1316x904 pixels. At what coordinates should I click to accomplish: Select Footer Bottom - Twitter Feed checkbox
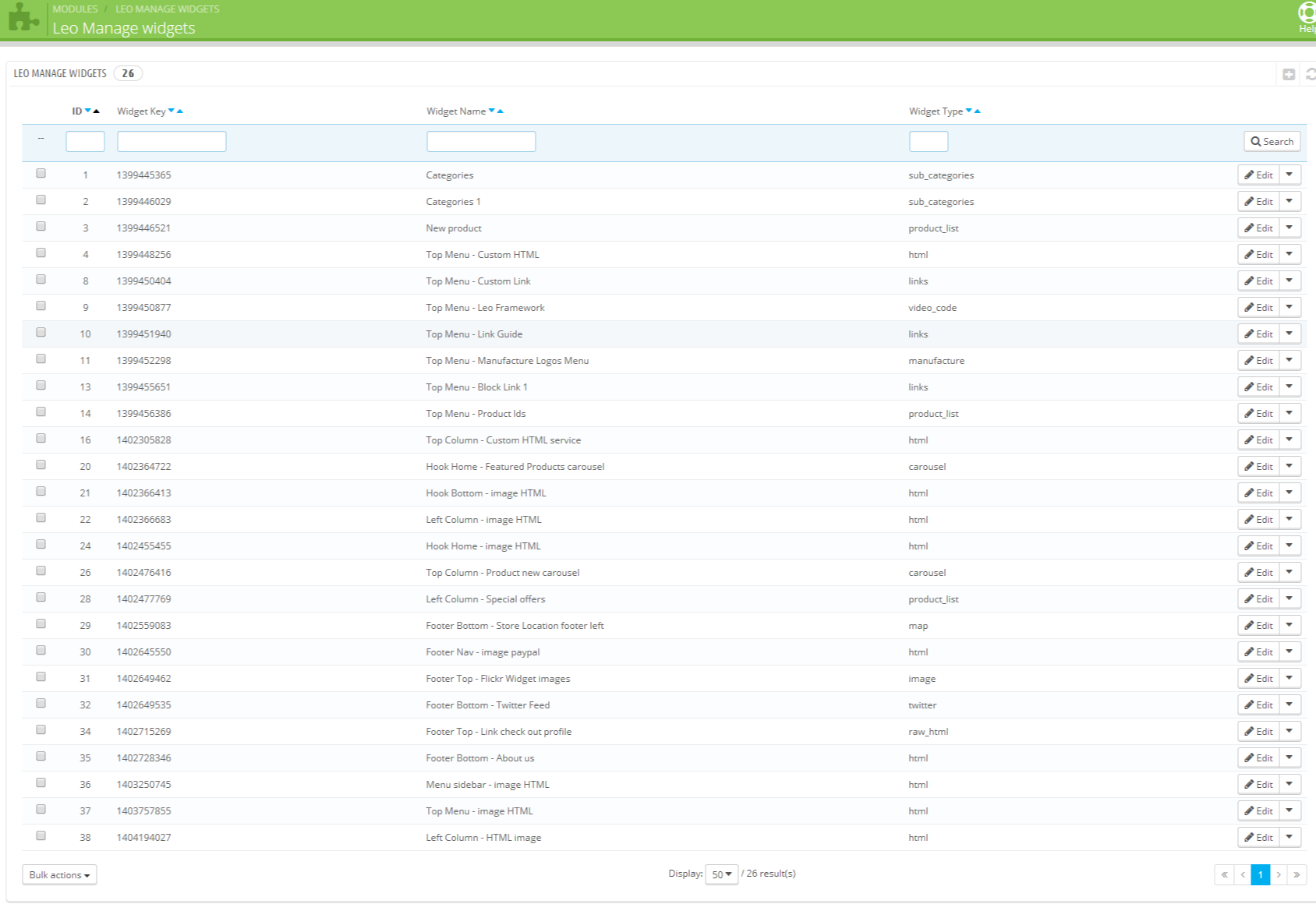[x=41, y=703]
